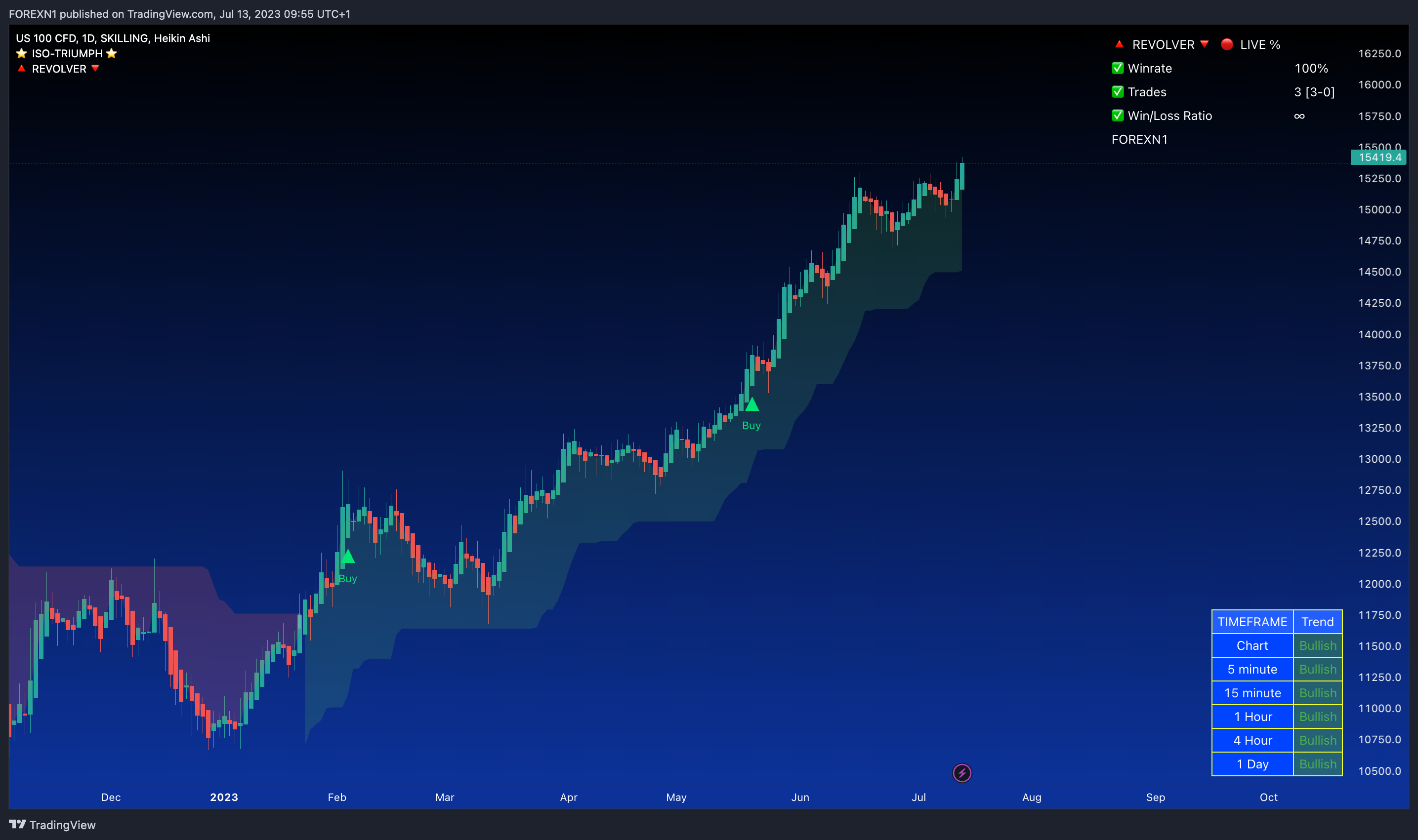Click the February green Buy triangle marker

(348, 557)
